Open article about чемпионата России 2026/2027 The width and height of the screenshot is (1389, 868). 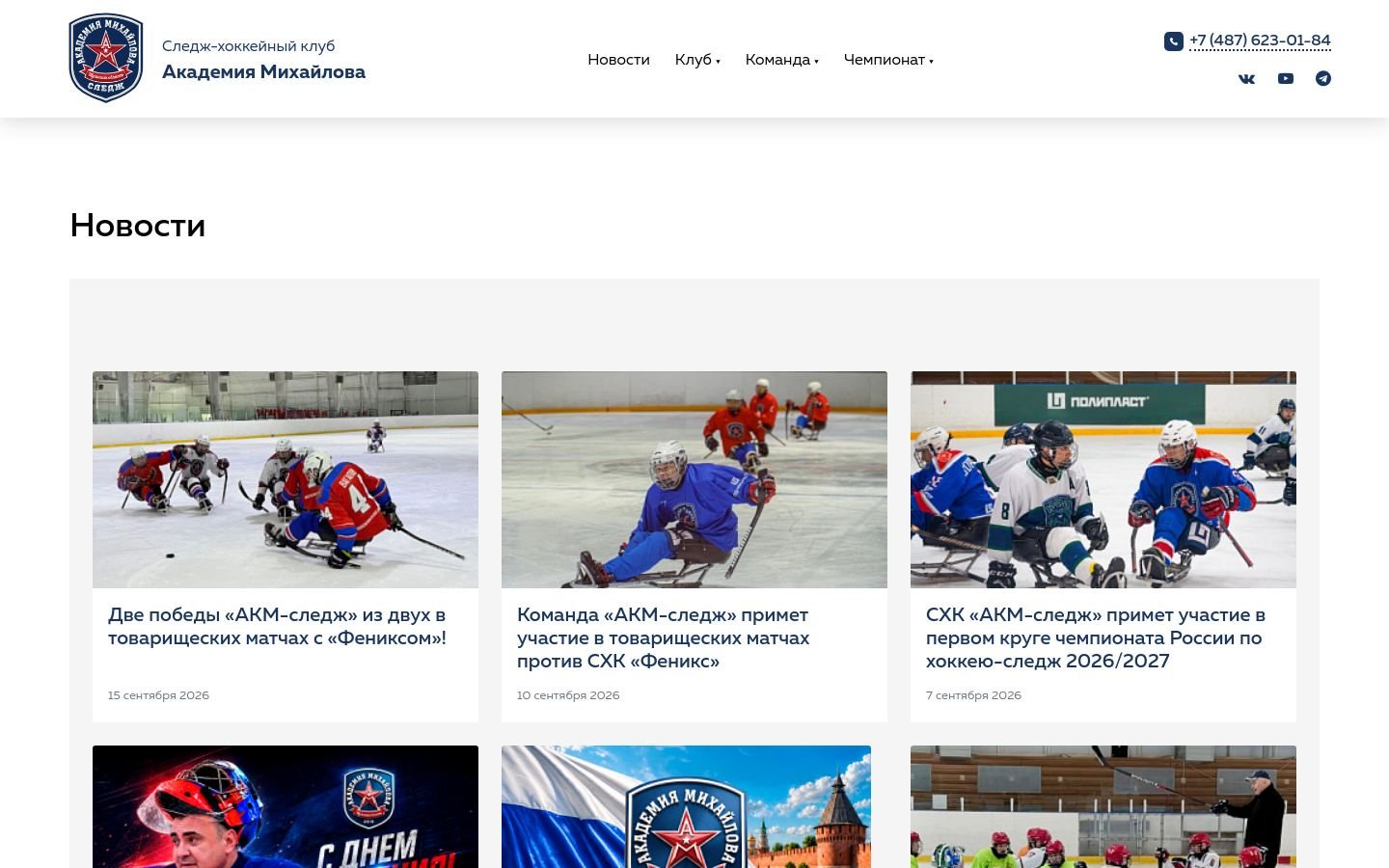1096,638
